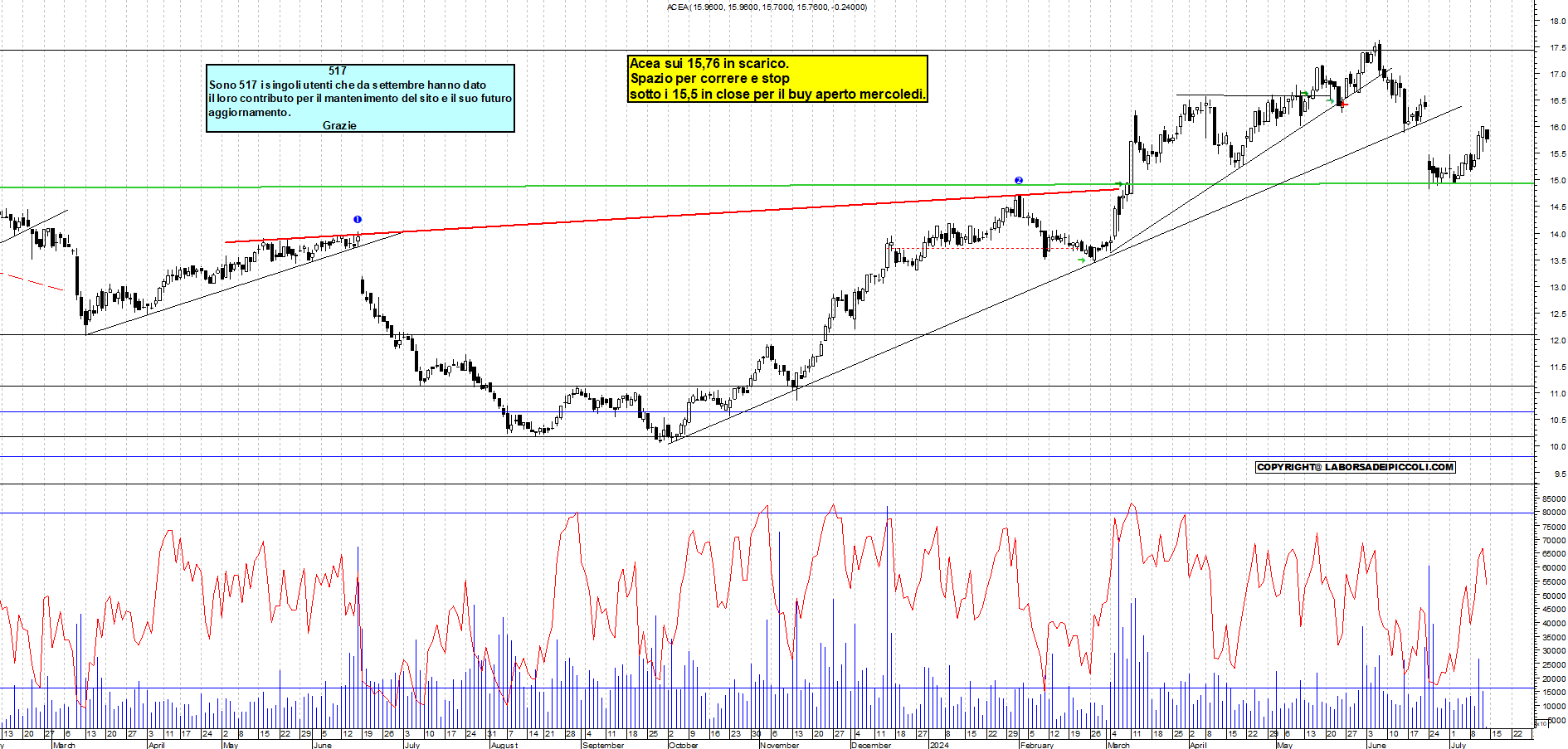This screenshot has width=1568, height=749.
Task: Click the 50000 volume axis label
Action: coord(1554,596)
